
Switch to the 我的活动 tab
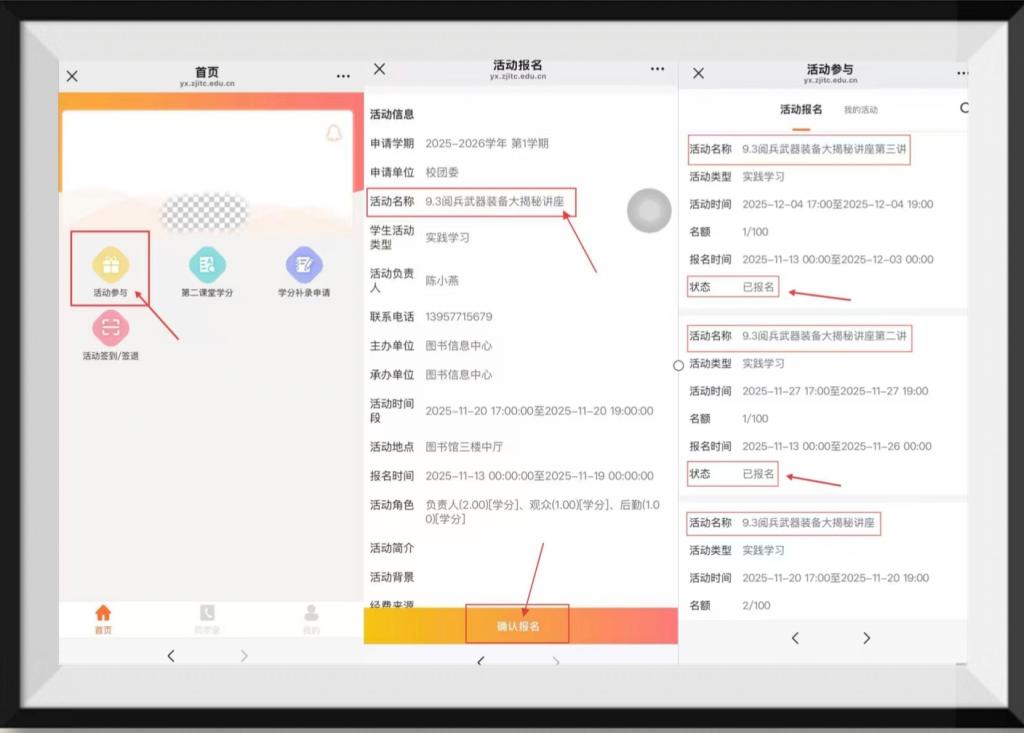(860, 110)
